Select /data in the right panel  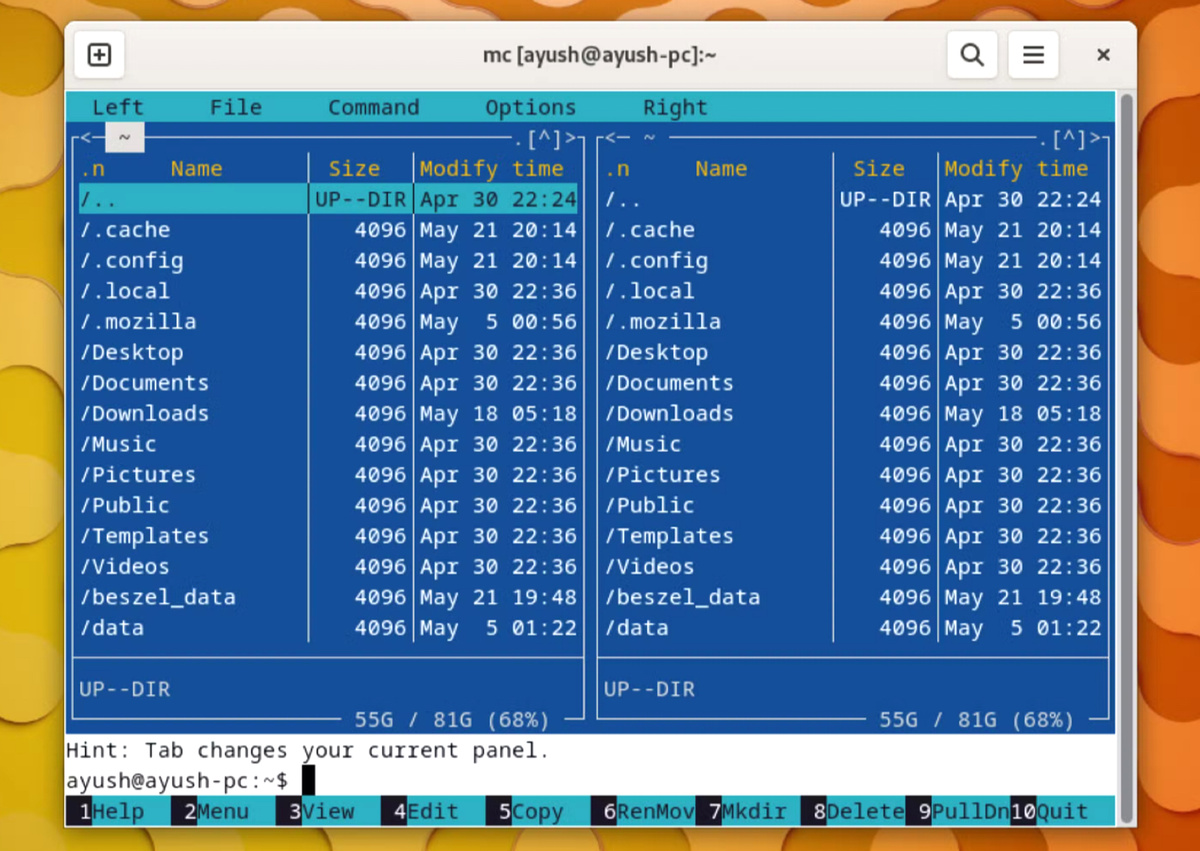coord(853,628)
